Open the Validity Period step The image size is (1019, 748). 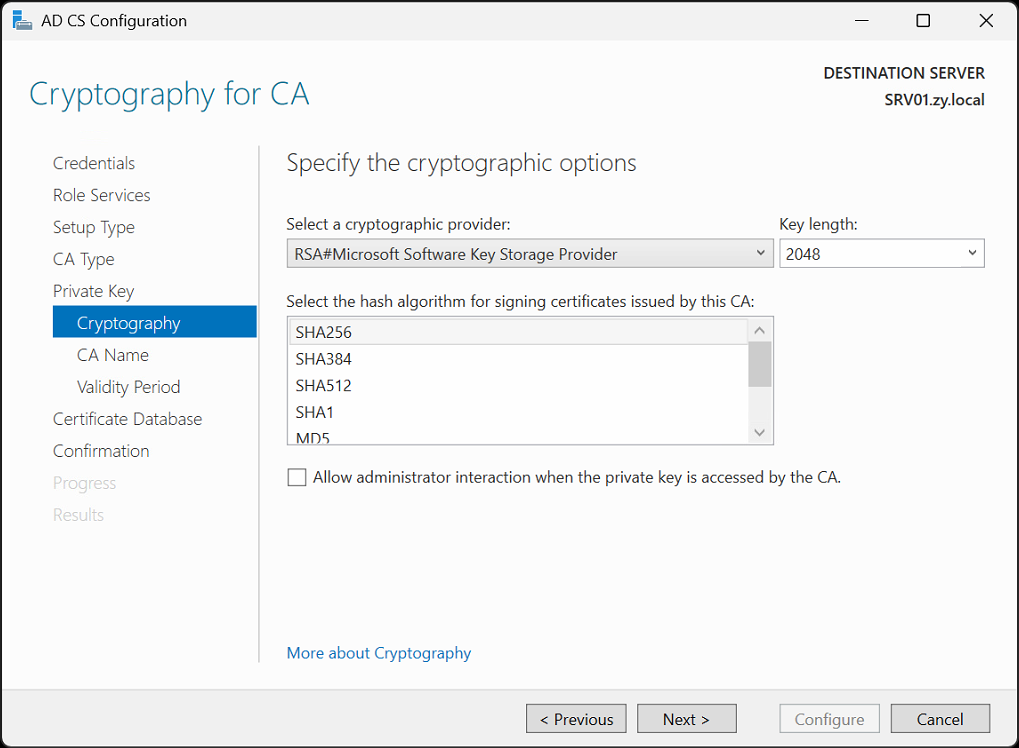(x=129, y=387)
